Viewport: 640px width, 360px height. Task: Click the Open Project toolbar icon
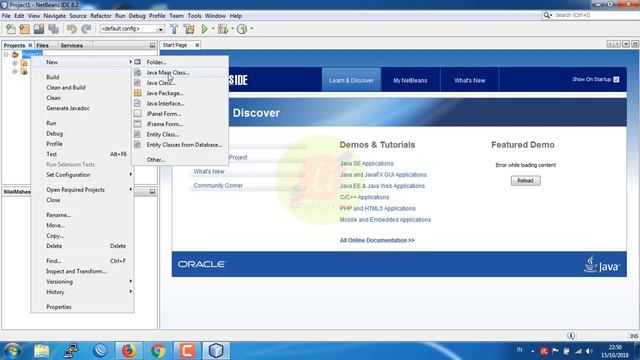(39, 29)
